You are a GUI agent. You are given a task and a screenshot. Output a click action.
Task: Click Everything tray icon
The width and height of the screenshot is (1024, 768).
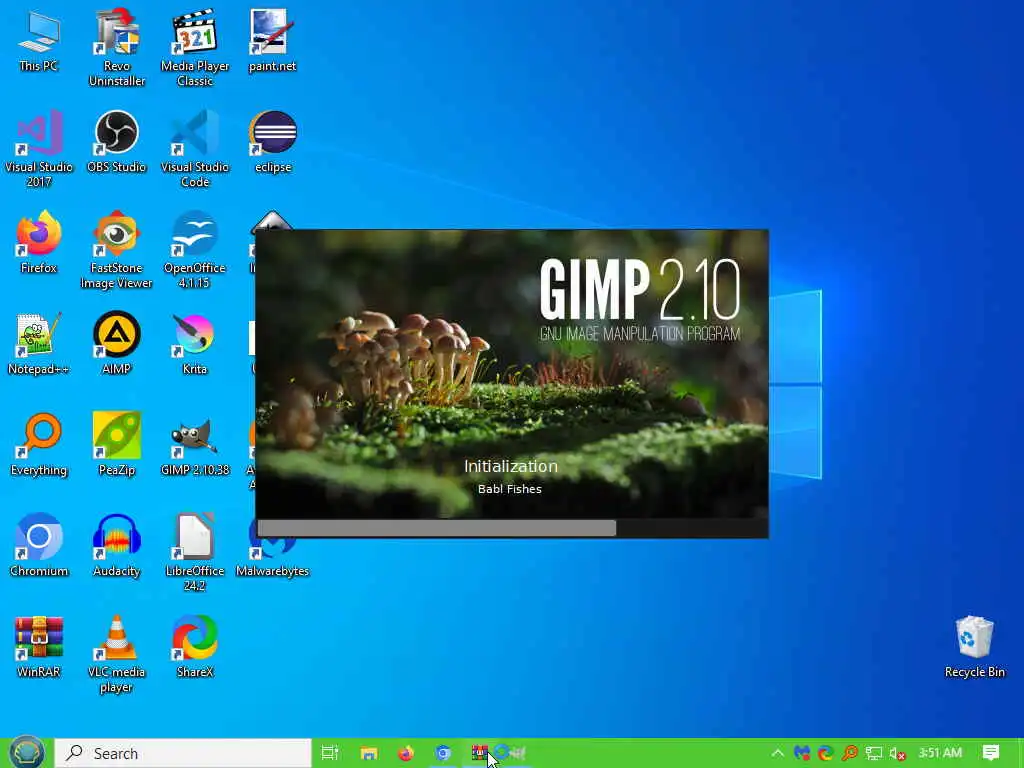(x=850, y=753)
